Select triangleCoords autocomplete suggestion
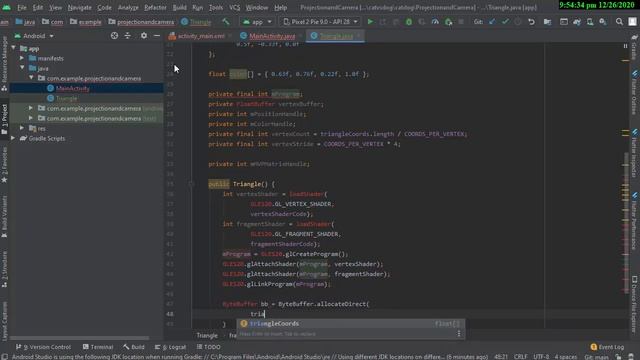Viewport: 640px width, 360px height. pyautogui.click(x=350, y=324)
